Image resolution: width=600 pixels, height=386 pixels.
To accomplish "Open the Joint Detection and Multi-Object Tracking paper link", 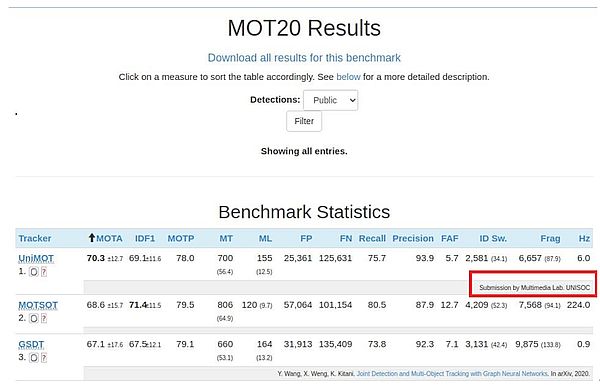I will click(452, 374).
